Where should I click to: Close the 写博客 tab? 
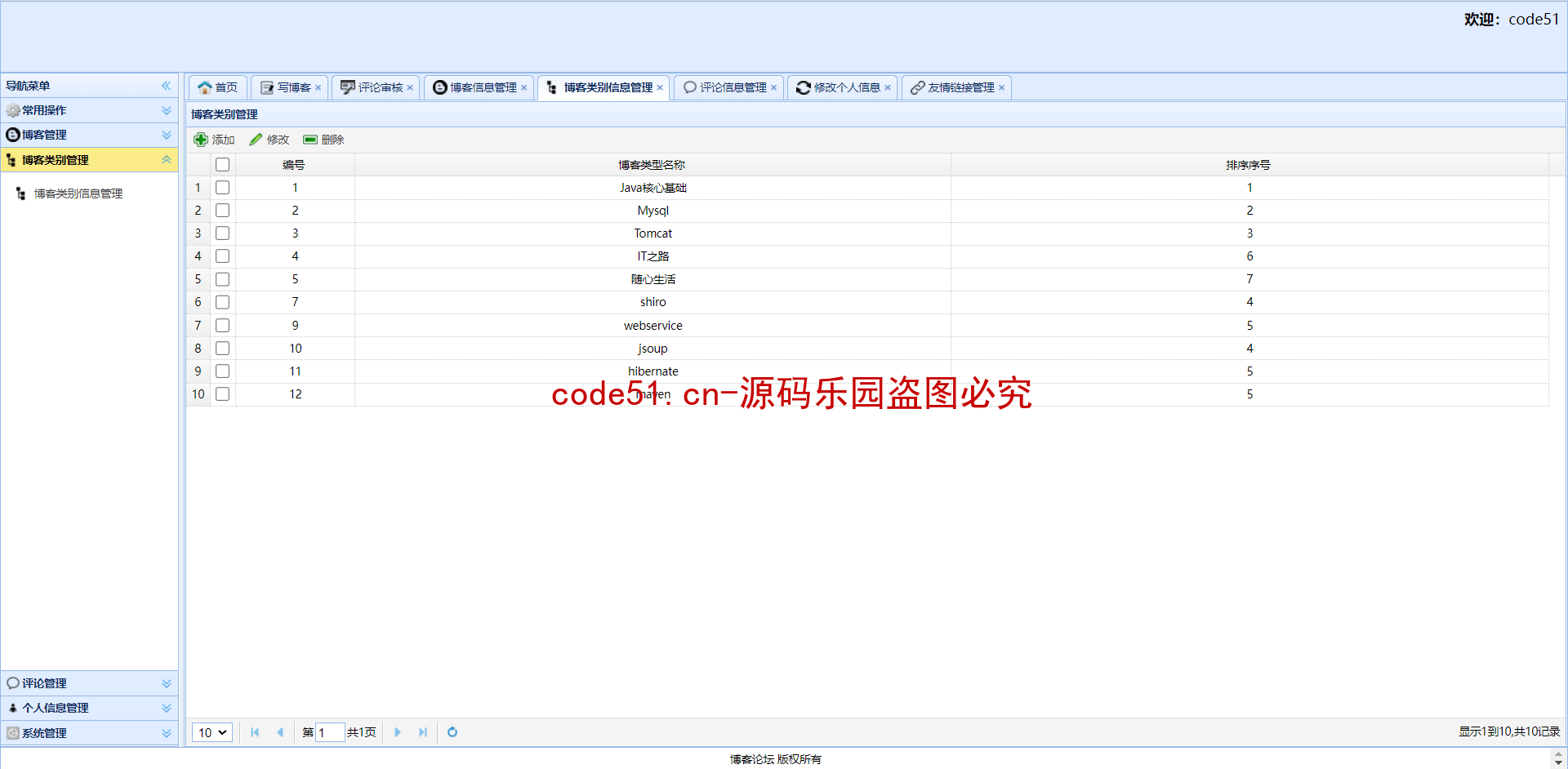tap(318, 88)
